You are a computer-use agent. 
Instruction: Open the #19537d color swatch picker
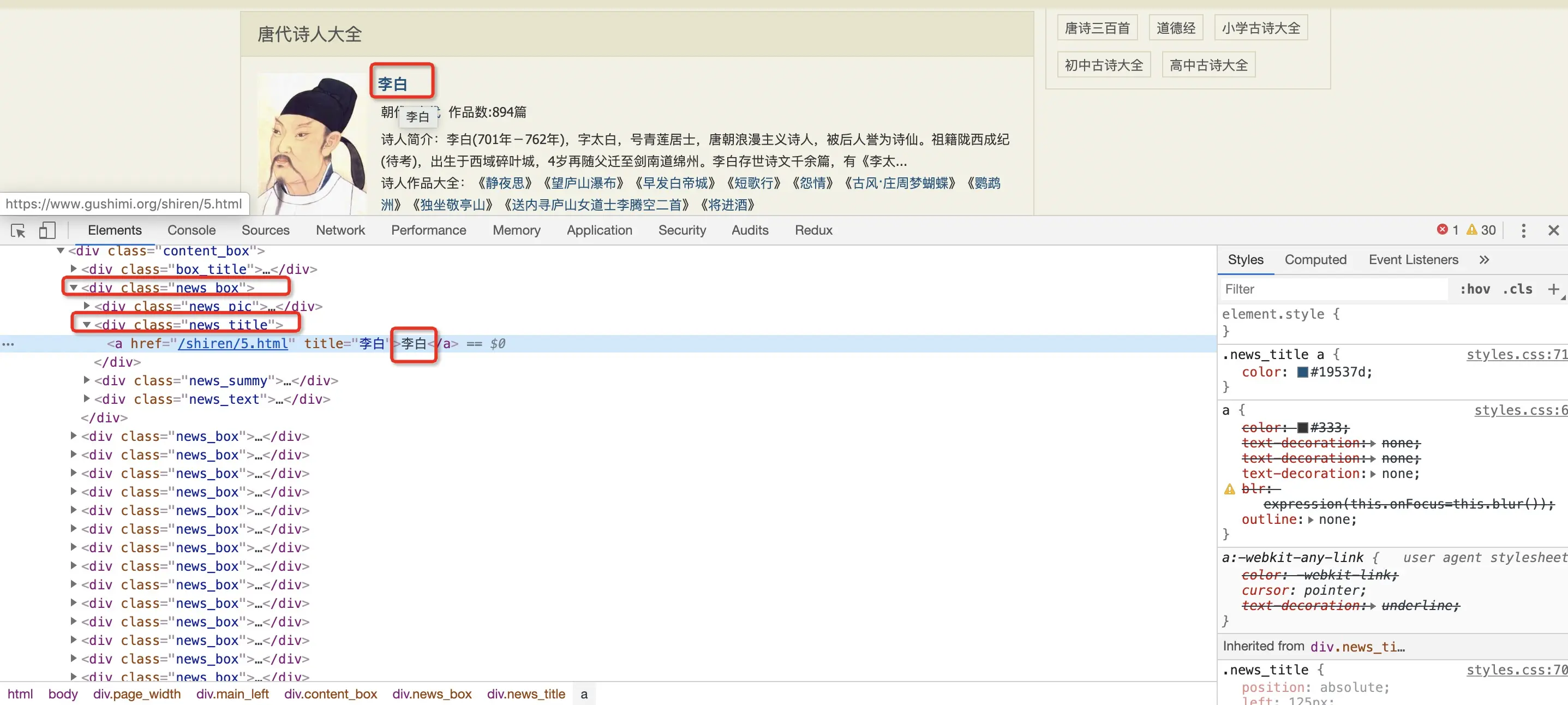coord(1302,372)
